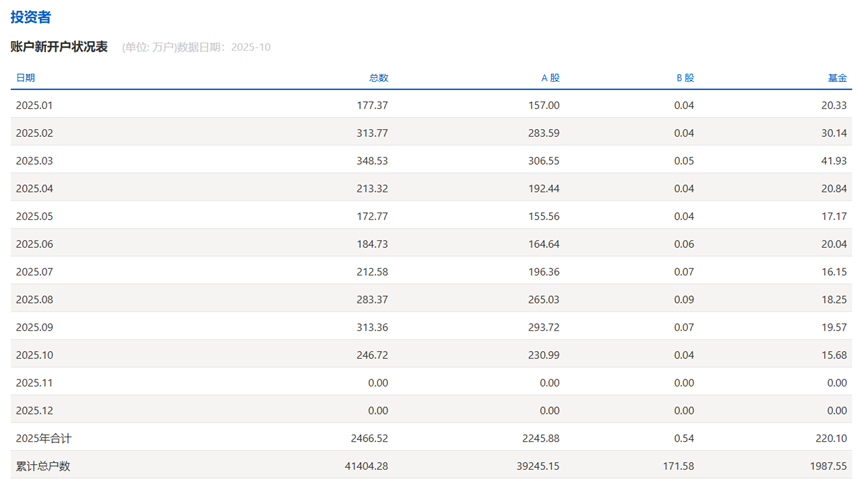This screenshot has width=867, height=490.
Task: Click the 总数 column header
Action: 378,77
